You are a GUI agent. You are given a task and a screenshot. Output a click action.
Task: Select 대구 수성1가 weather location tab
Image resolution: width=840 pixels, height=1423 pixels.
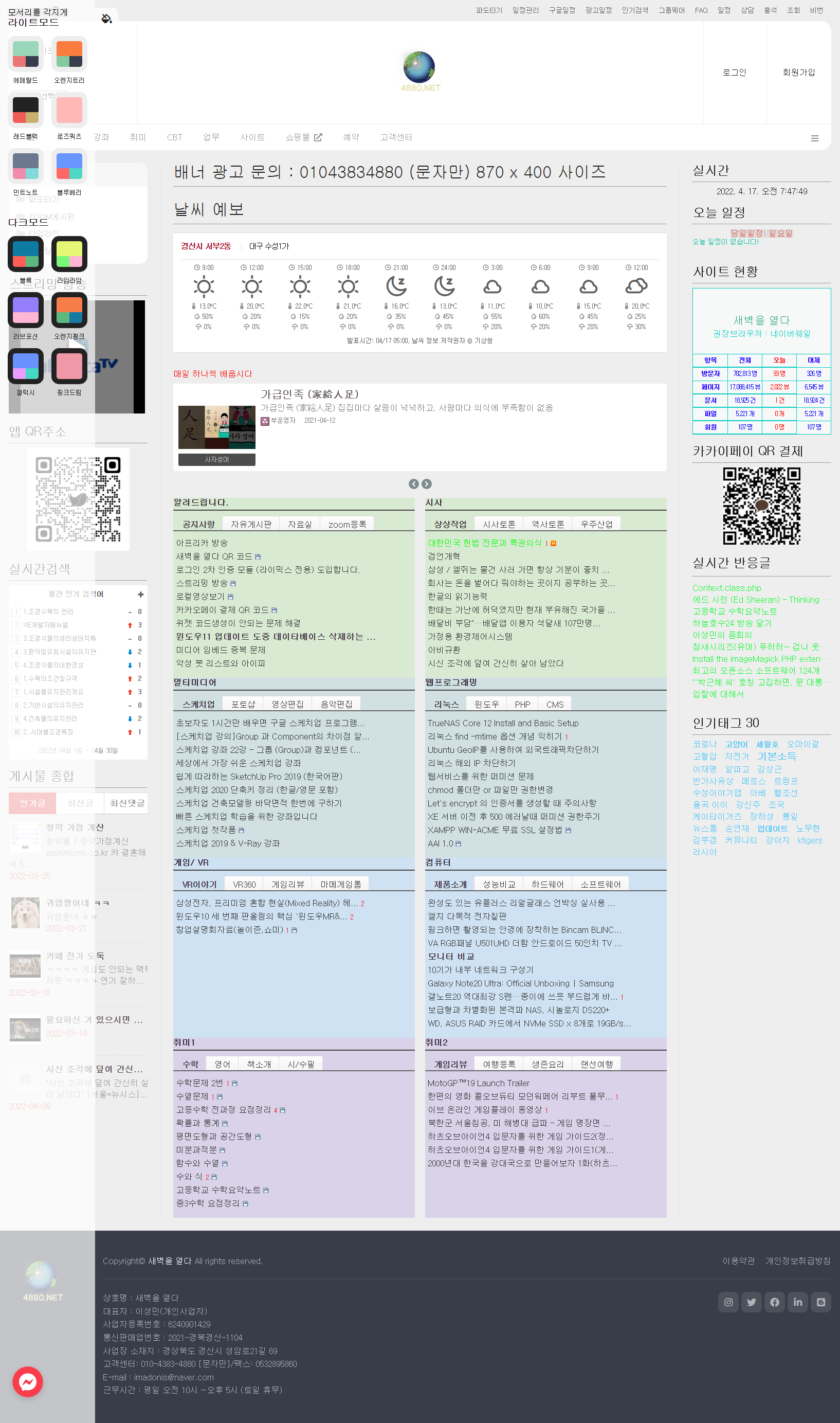coord(269,246)
